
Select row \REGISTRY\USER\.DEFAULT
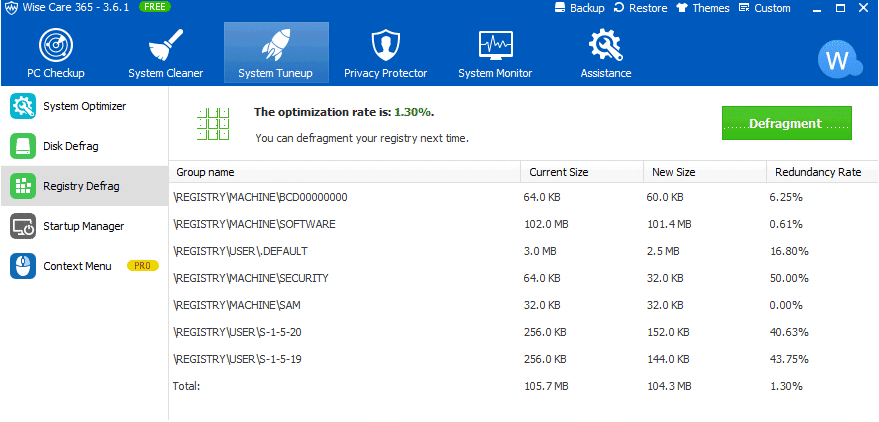coord(523,251)
